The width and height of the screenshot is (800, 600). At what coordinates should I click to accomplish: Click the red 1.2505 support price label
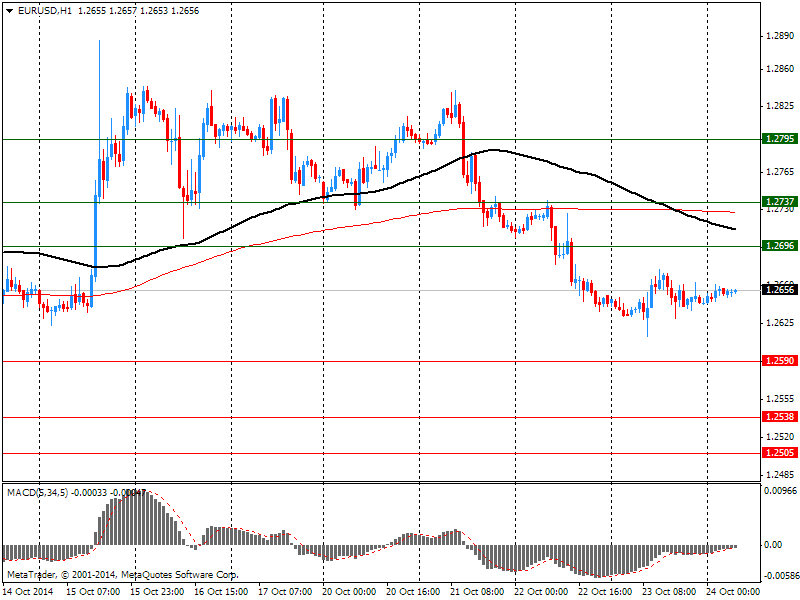[x=779, y=453]
